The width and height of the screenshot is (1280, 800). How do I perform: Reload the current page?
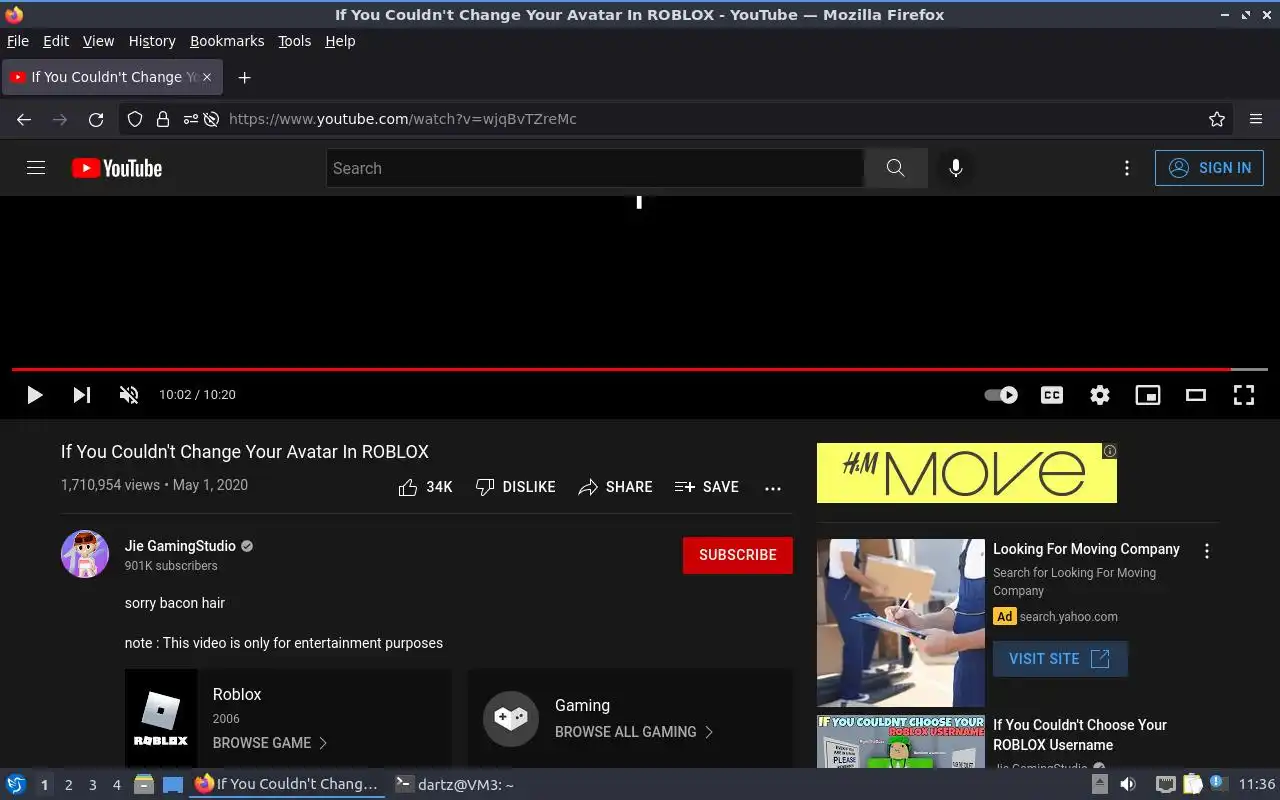click(96, 119)
